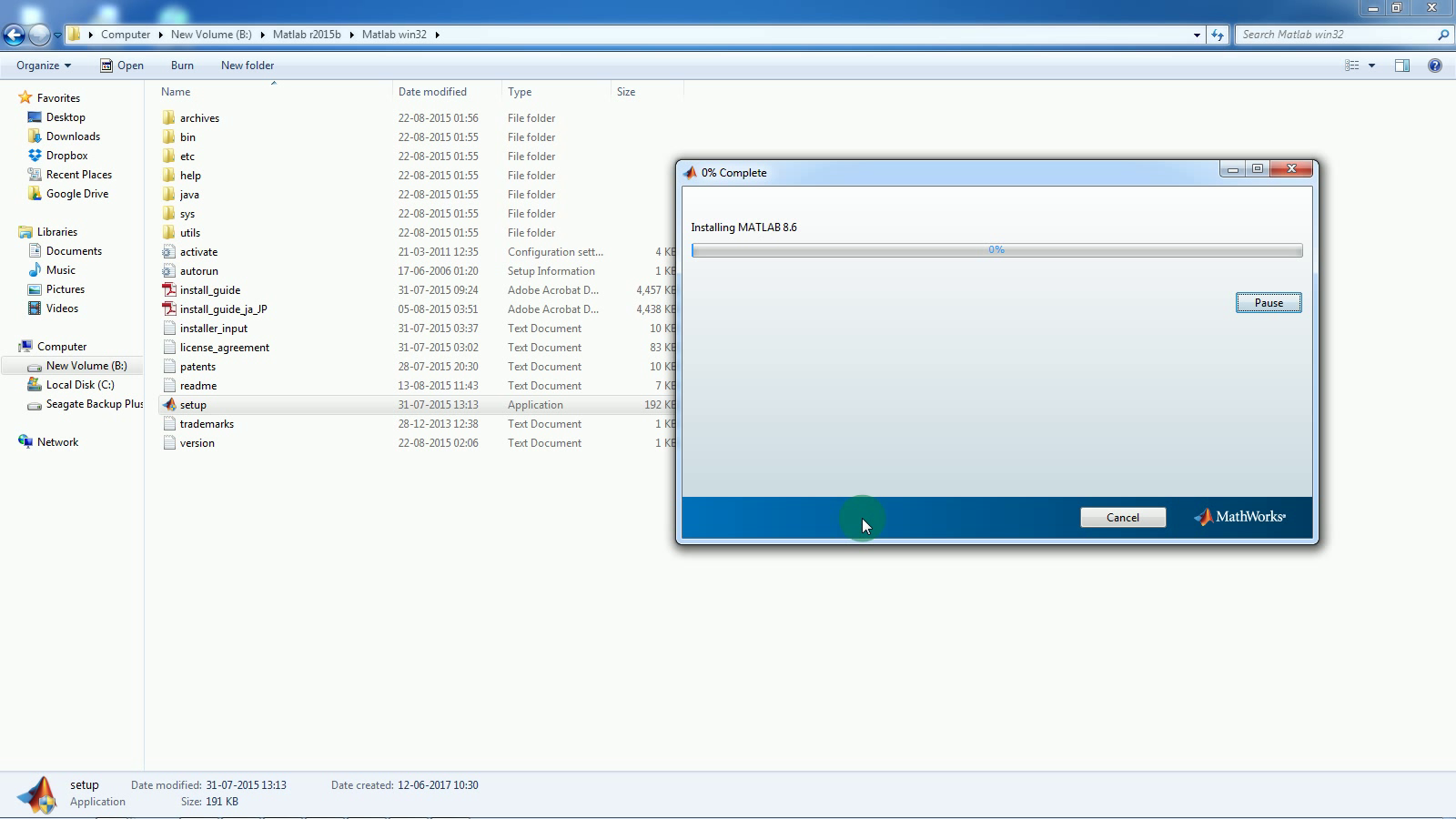Click the Back navigation arrow

pos(14,35)
